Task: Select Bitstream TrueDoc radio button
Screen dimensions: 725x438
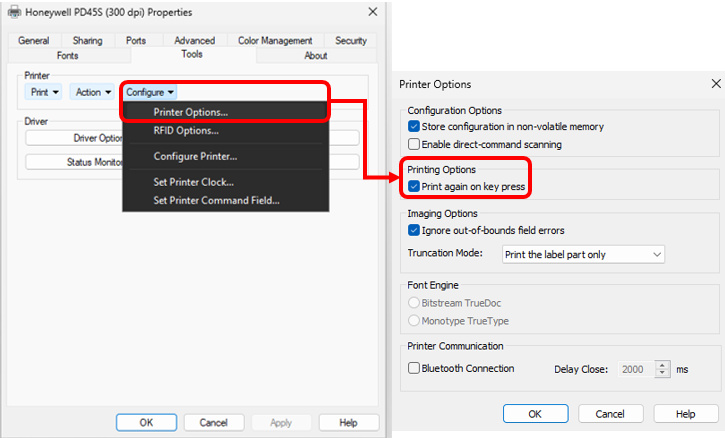Action: pos(414,303)
